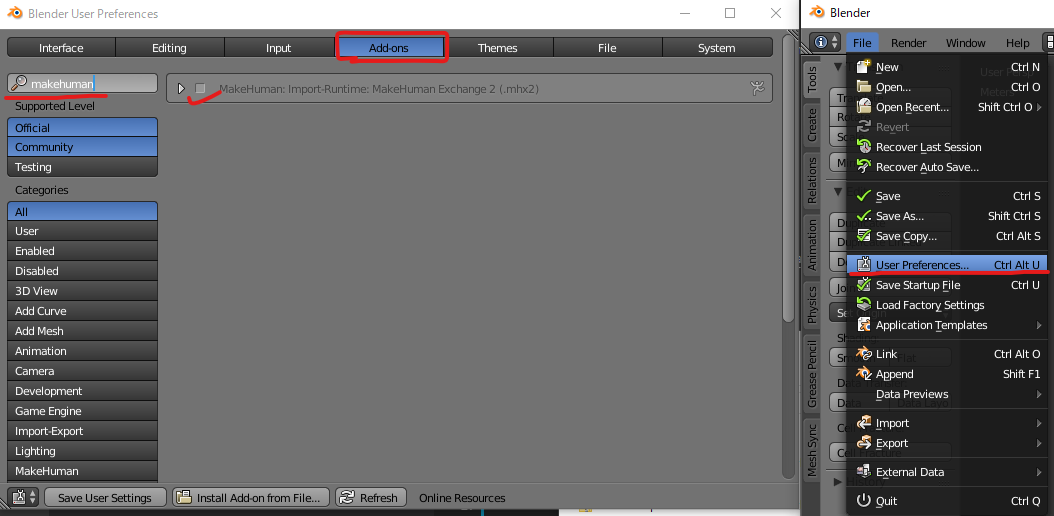Click Install Add-on from File button
The image size is (1054, 516).
click(x=251, y=498)
